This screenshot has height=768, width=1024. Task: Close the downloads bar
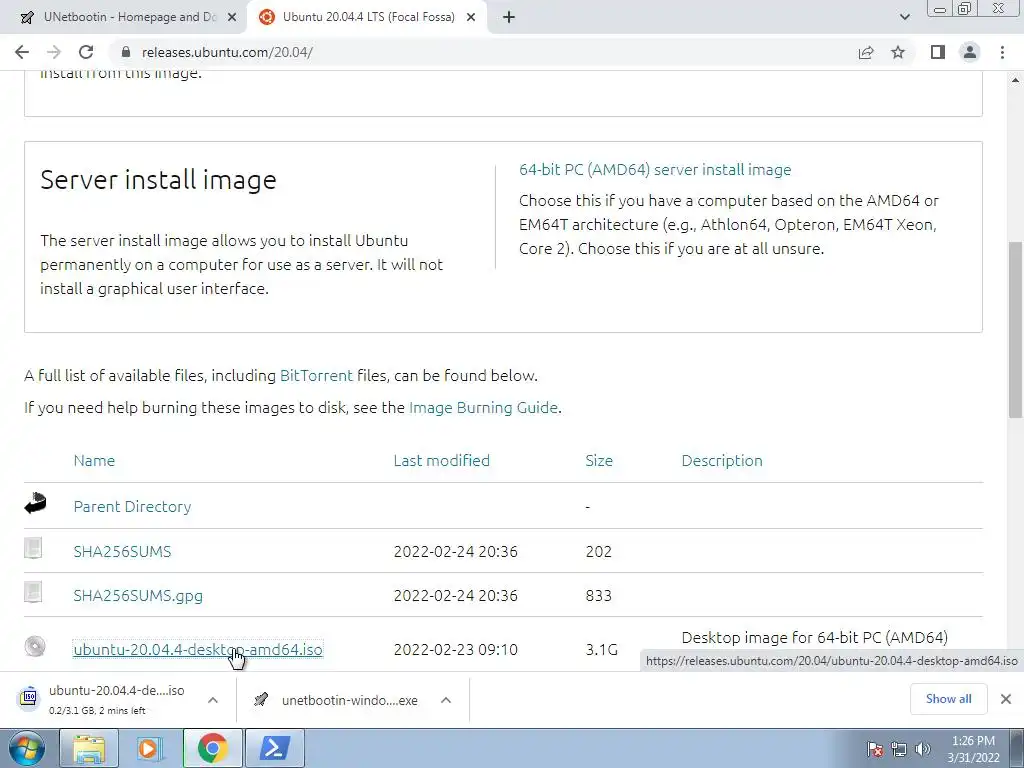point(1006,699)
